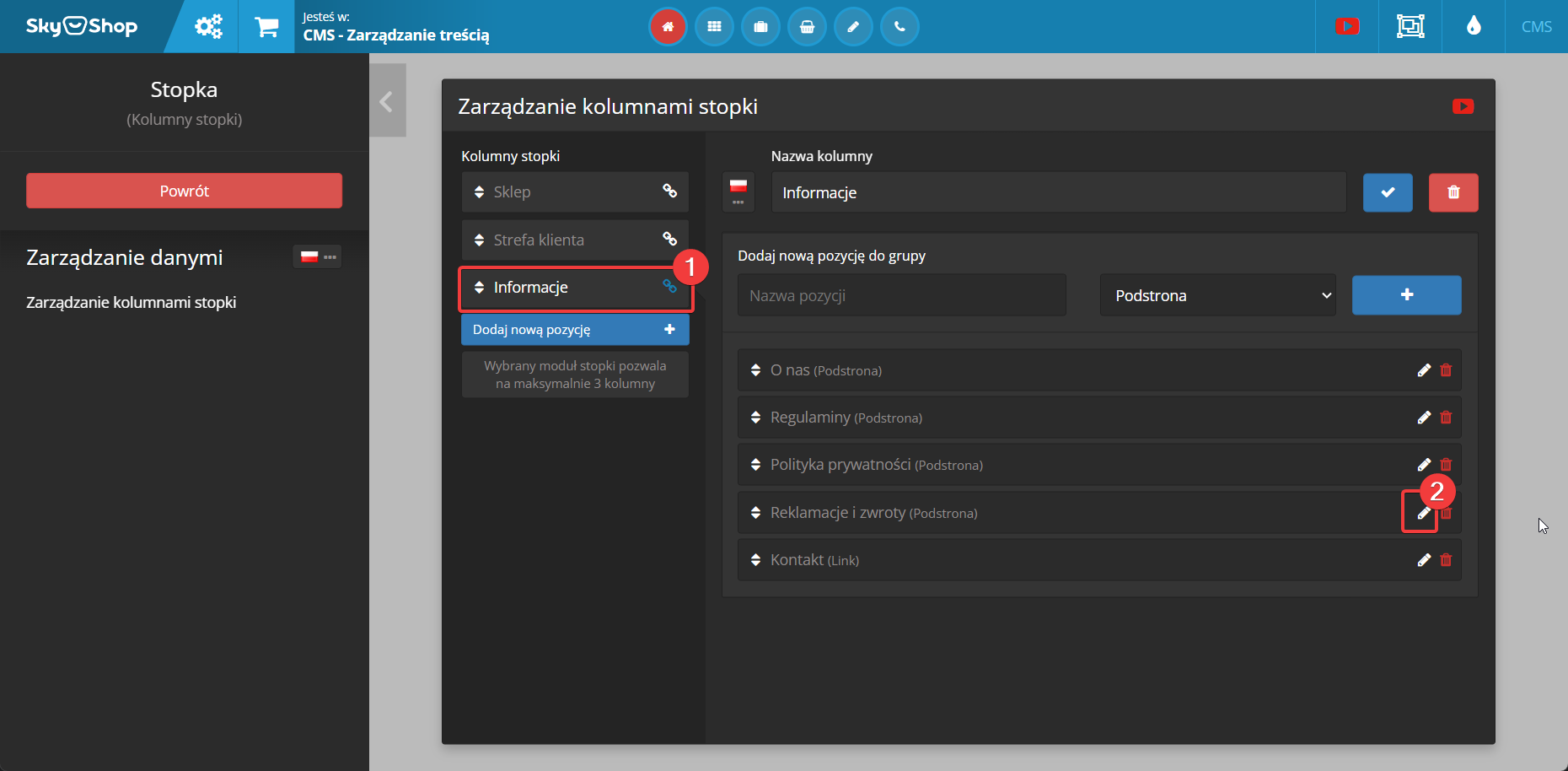Viewport: 1568px width, 771px height.
Task: Open the briefcase shortcut in top bar
Action: 760,27
